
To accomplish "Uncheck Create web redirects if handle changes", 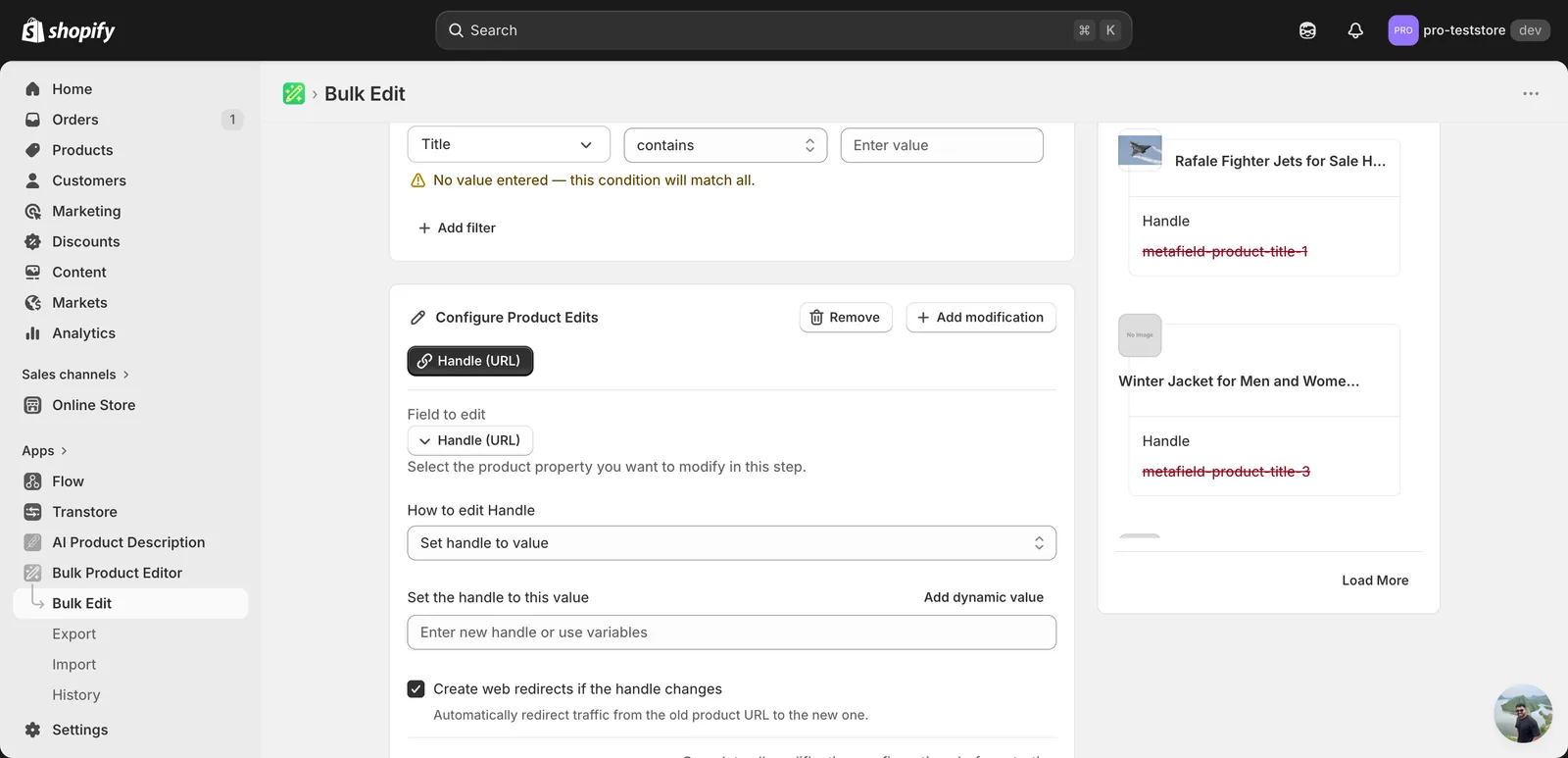I will point(416,689).
